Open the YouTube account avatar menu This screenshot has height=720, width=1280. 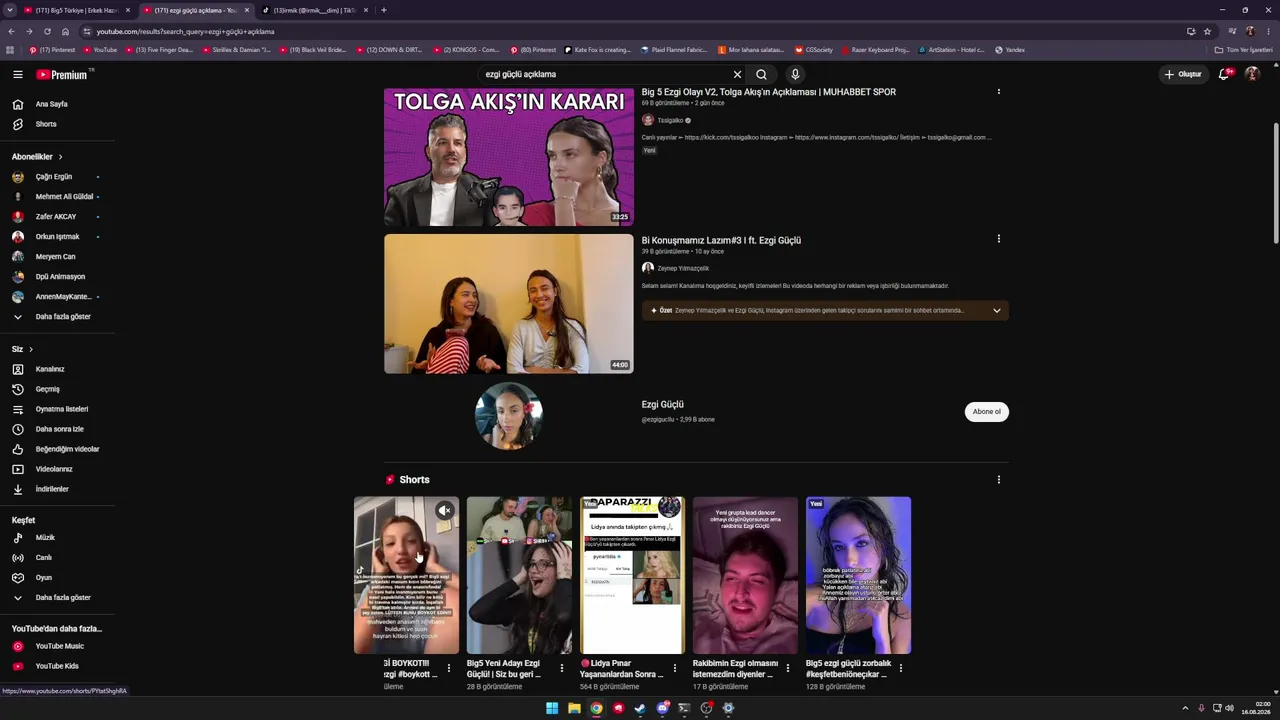point(1252,74)
